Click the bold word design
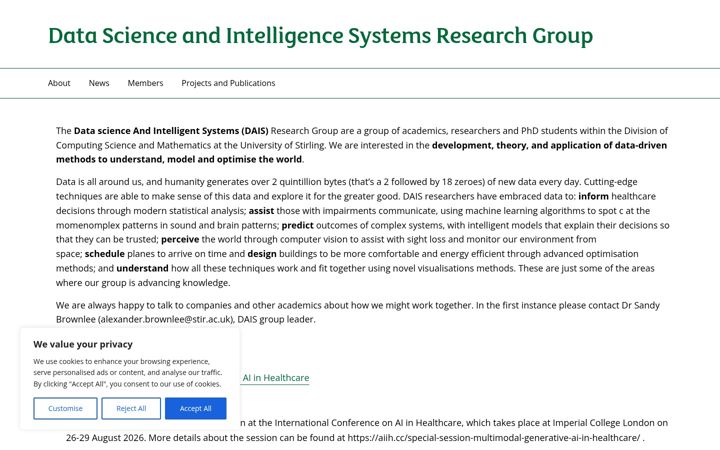This screenshot has height=450, width=720. [262, 254]
